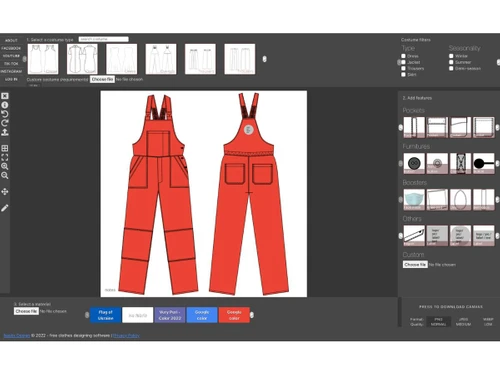500x375 pixels.
Task: Open the ABOUT menu item
Action: [11, 40]
